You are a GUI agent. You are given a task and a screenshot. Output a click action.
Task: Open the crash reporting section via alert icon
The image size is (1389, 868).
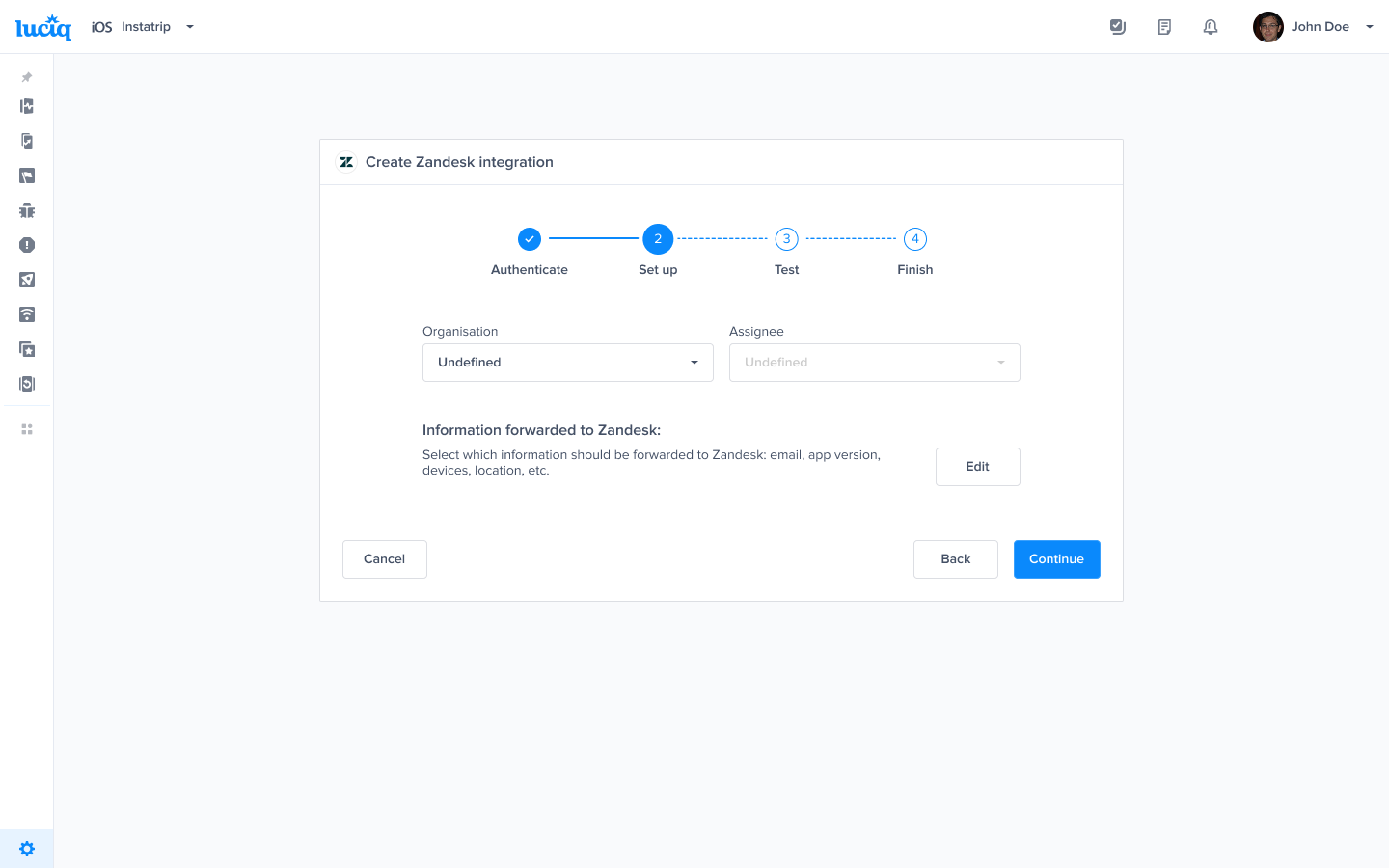[26, 245]
